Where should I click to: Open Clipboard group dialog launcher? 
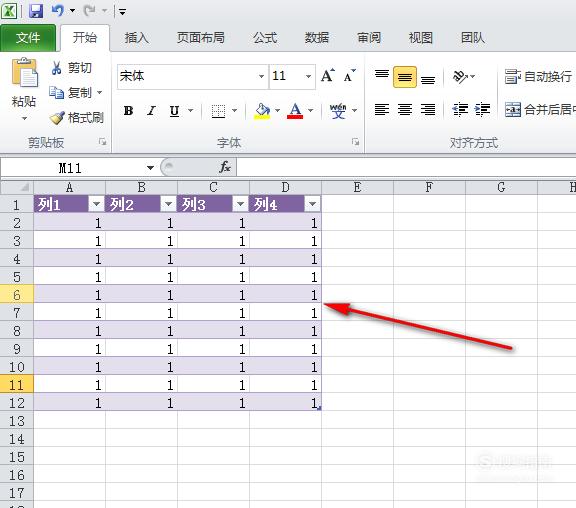point(102,142)
